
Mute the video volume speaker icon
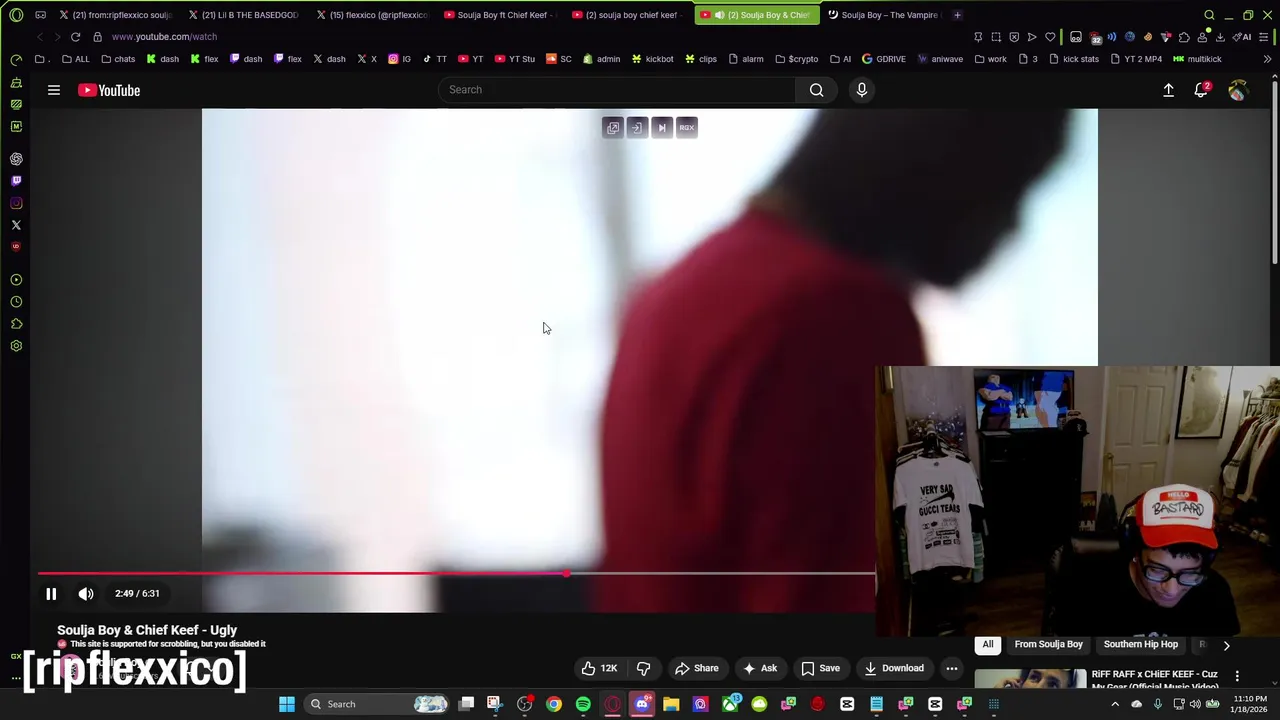coord(86,594)
